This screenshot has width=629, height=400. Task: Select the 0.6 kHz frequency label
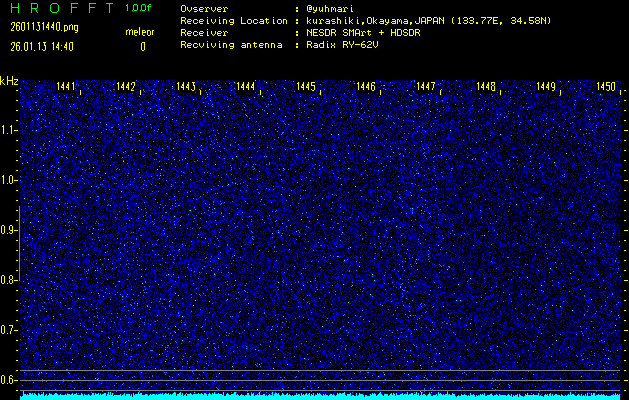[x=9, y=379]
